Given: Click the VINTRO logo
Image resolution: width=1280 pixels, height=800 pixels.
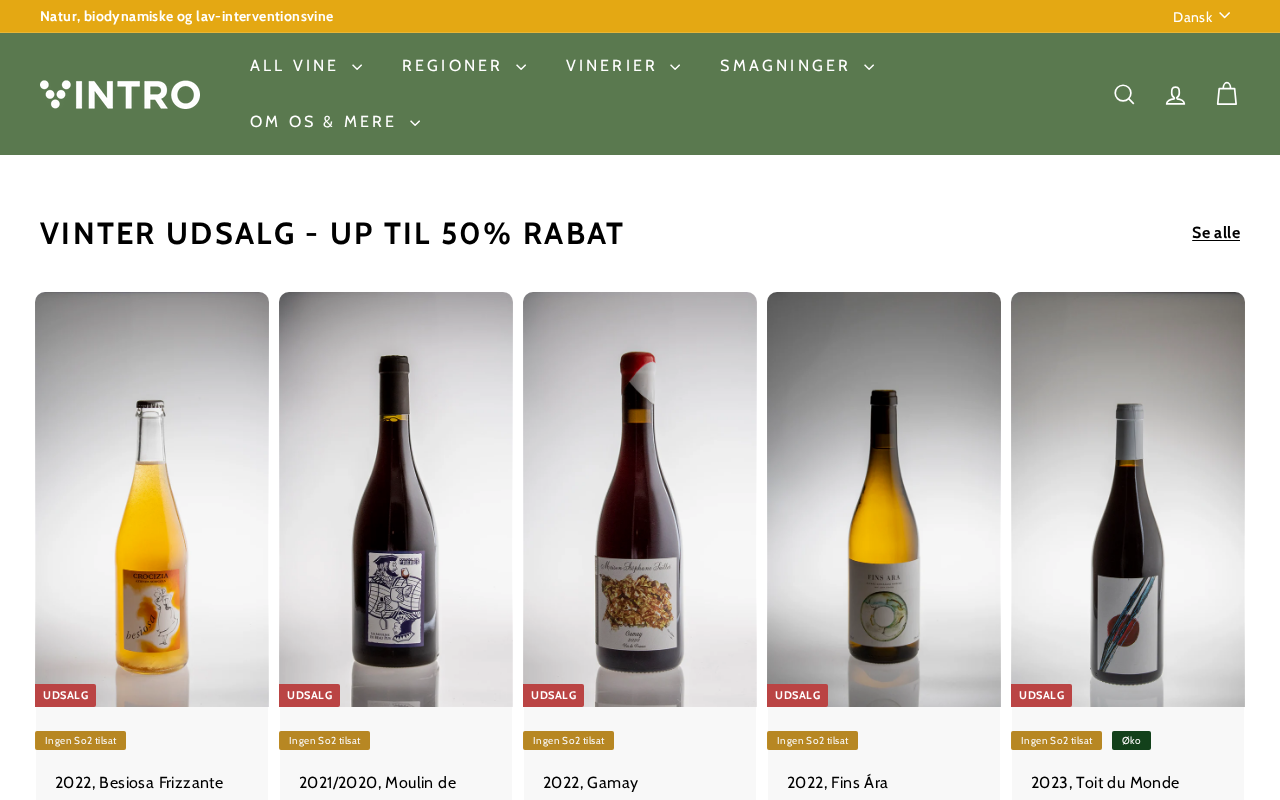Looking at the screenshot, I should [x=120, y=94].
